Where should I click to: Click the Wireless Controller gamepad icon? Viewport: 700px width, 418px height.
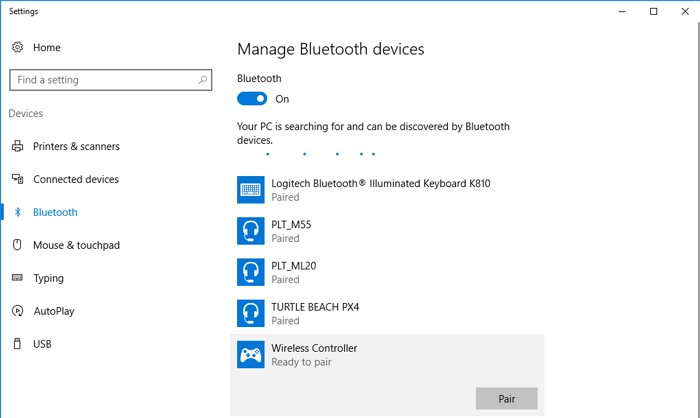pyautogui.click(x=250, y=354)
